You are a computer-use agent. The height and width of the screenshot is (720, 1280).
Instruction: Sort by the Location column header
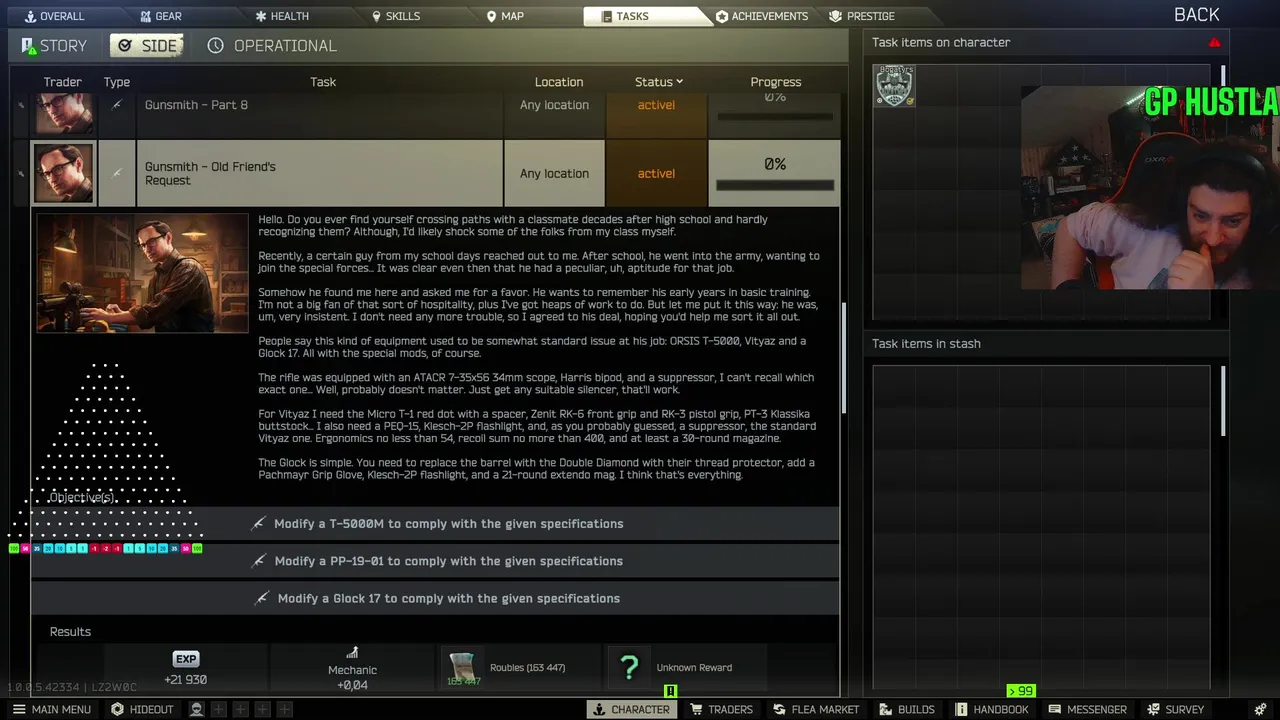click(559, 82)
